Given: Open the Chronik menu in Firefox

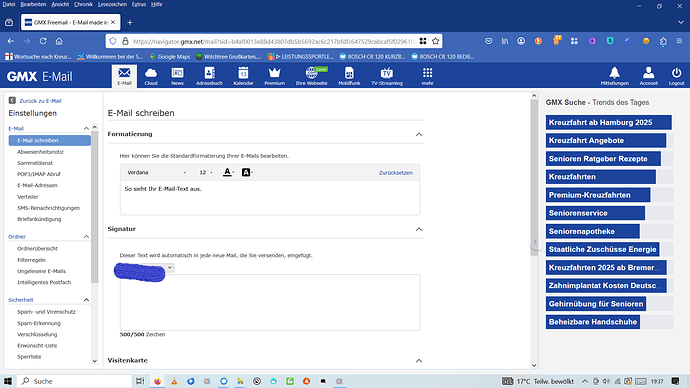Looking at the screenshot, I should [83, 4].
